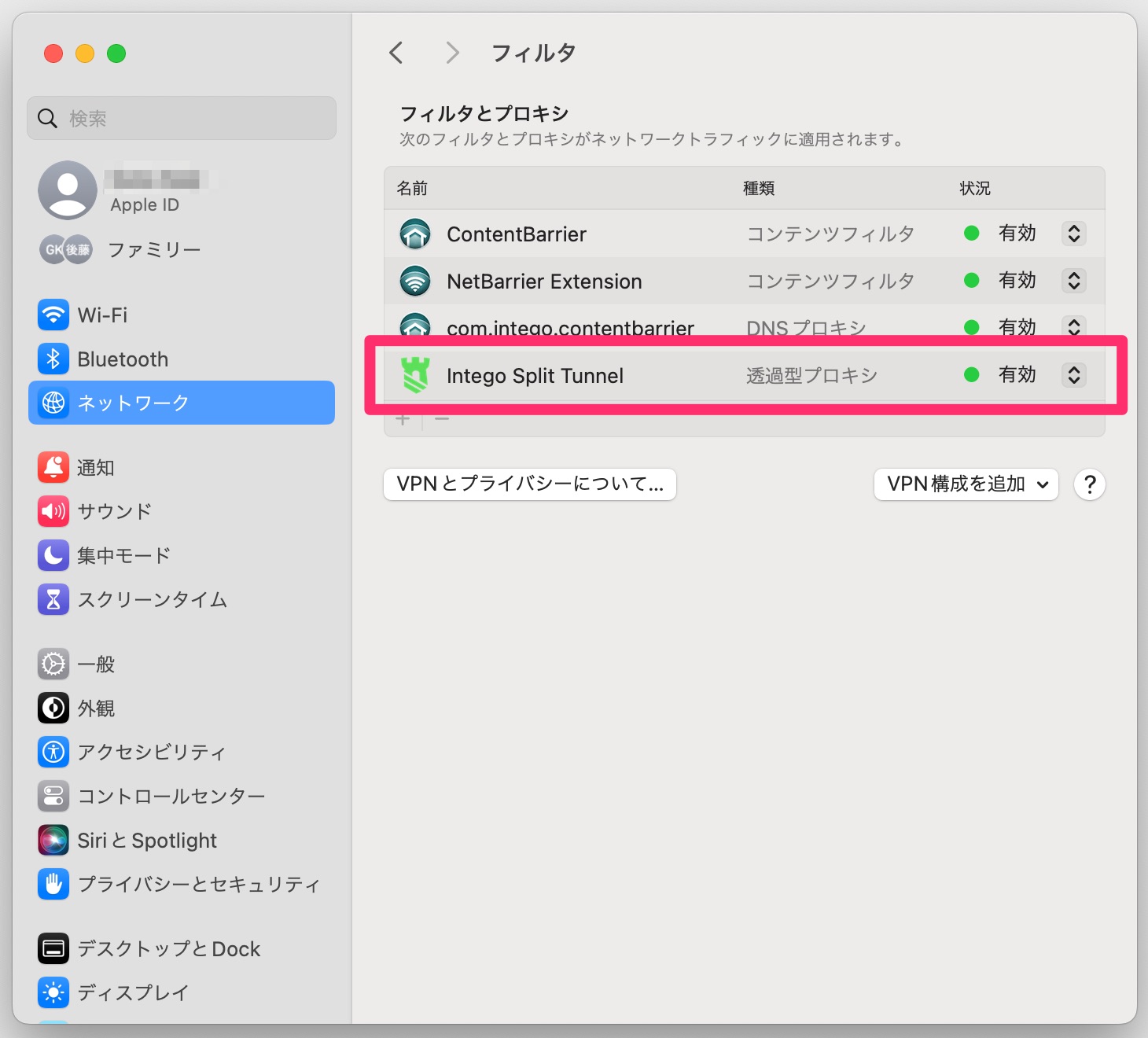The width and height of the screenshot is (1148, 1038).
Task: Open status stepper for com.intego.contentbarrier
Action: click(1074, 326)
